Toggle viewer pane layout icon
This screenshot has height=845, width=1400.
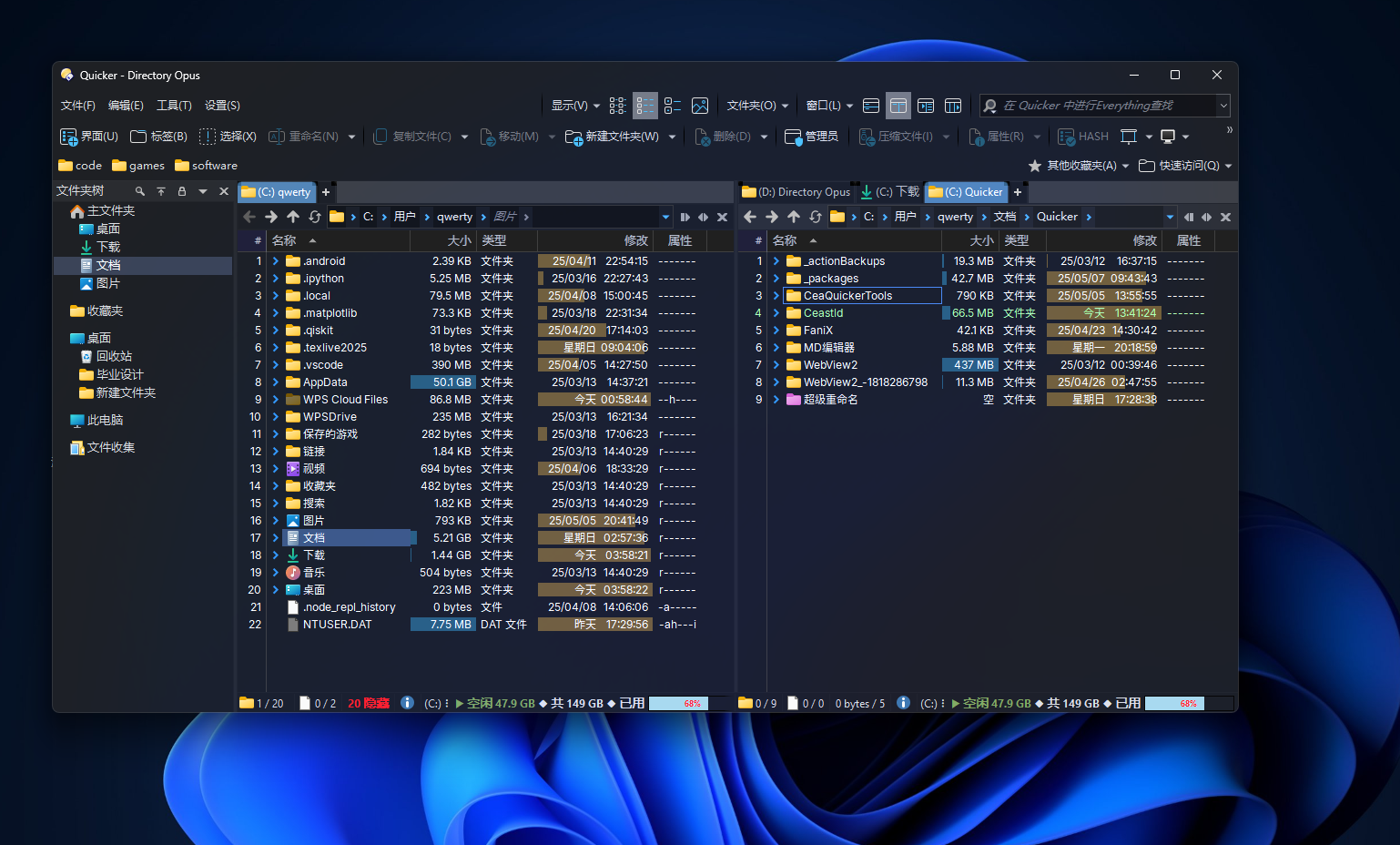pos(953,106)
